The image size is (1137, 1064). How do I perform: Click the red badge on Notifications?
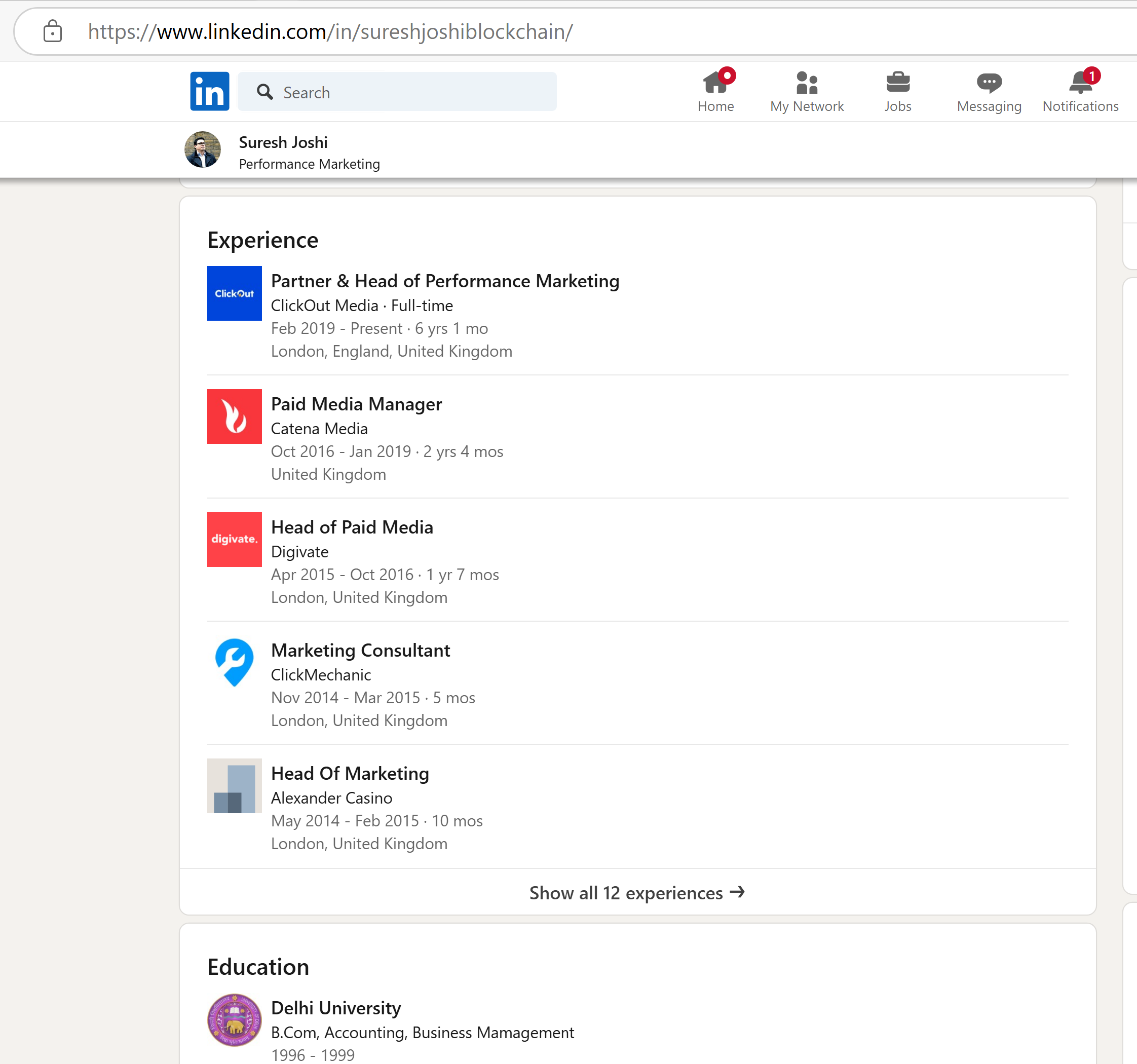(1091, 75)
